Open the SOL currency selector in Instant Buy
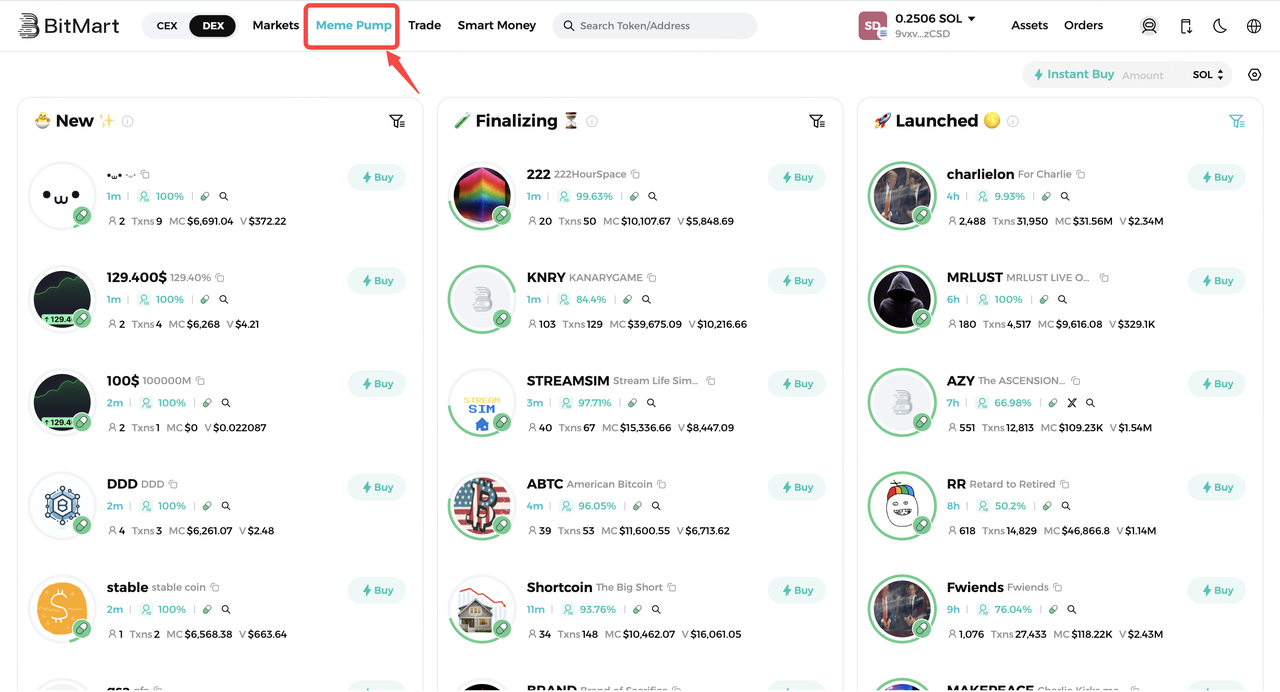Image resolution: width=1280 pixels, height=692 pixels. point(1208,75)
